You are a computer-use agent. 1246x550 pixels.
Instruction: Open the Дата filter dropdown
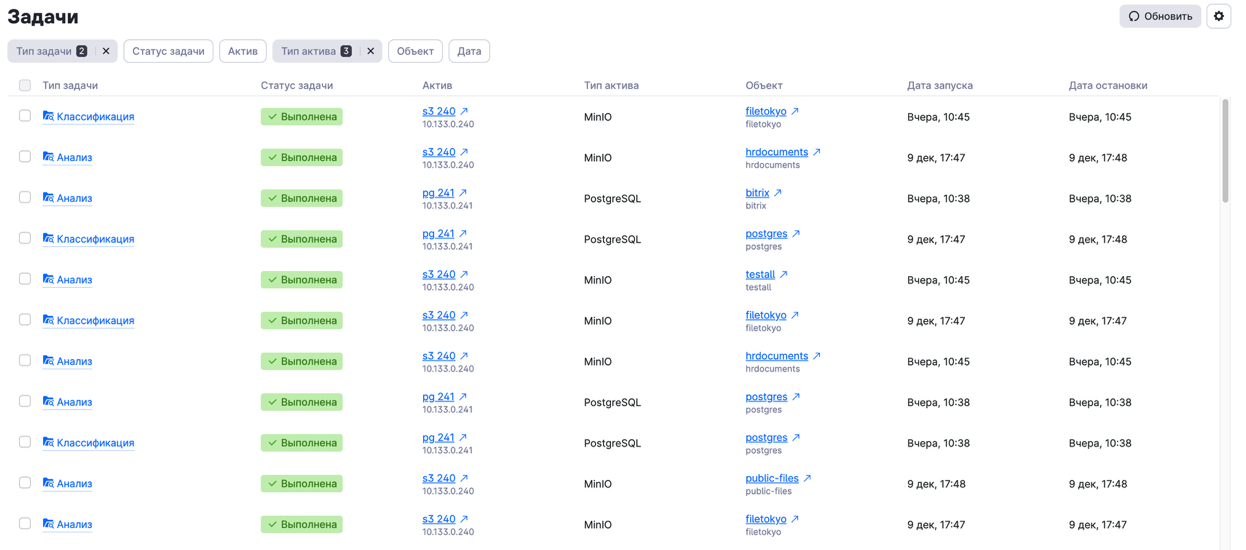pyautogui.click(x=469, y=51)
